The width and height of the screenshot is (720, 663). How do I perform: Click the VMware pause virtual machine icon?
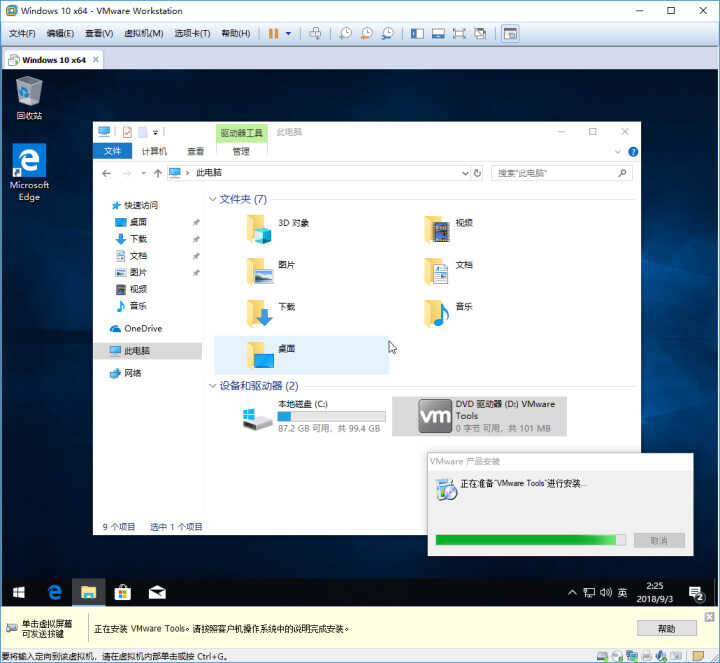(274, 34)
